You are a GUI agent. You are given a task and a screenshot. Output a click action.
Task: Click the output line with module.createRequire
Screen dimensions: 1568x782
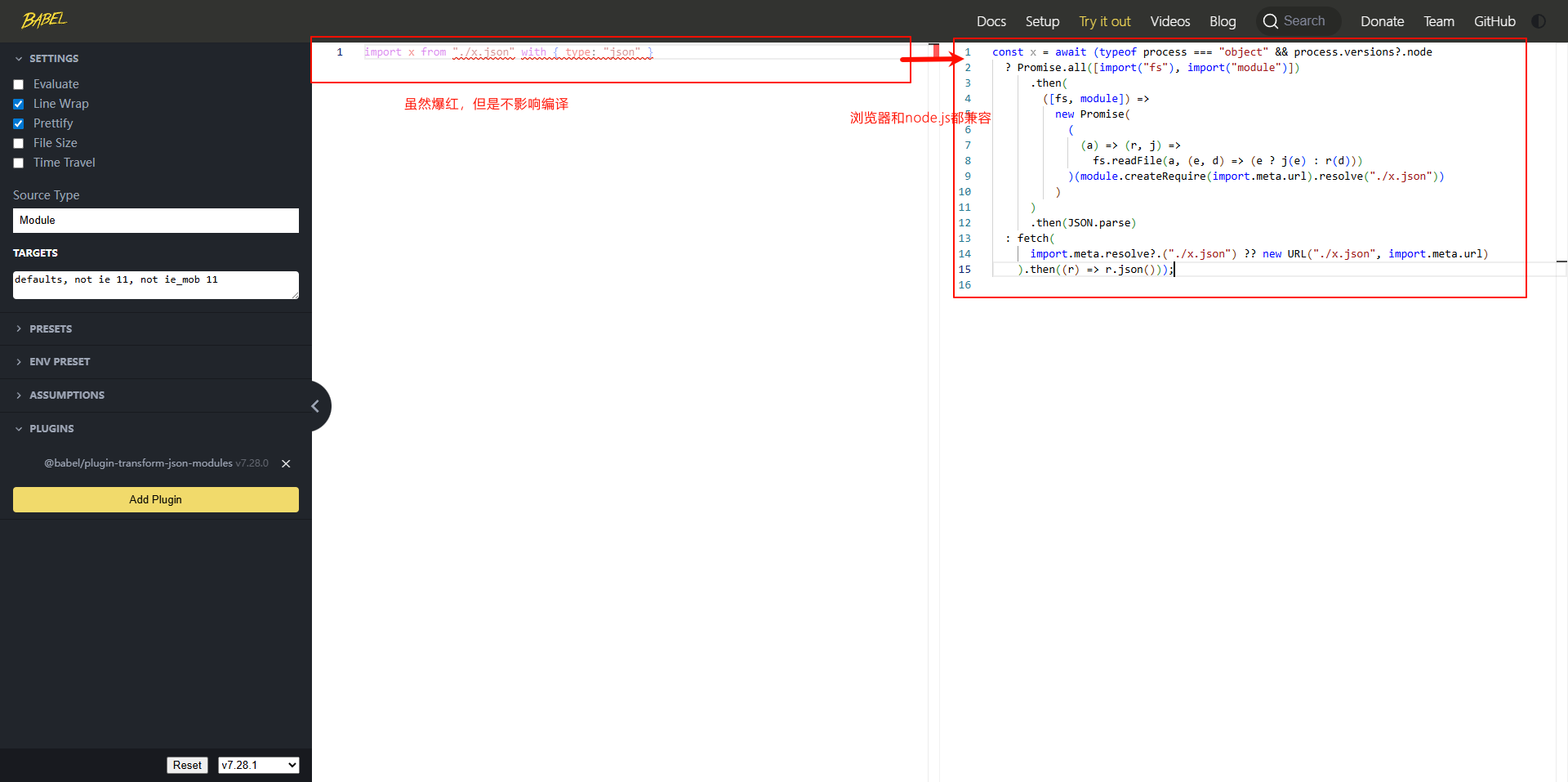pyautogui.click(x=1256, y=177)
